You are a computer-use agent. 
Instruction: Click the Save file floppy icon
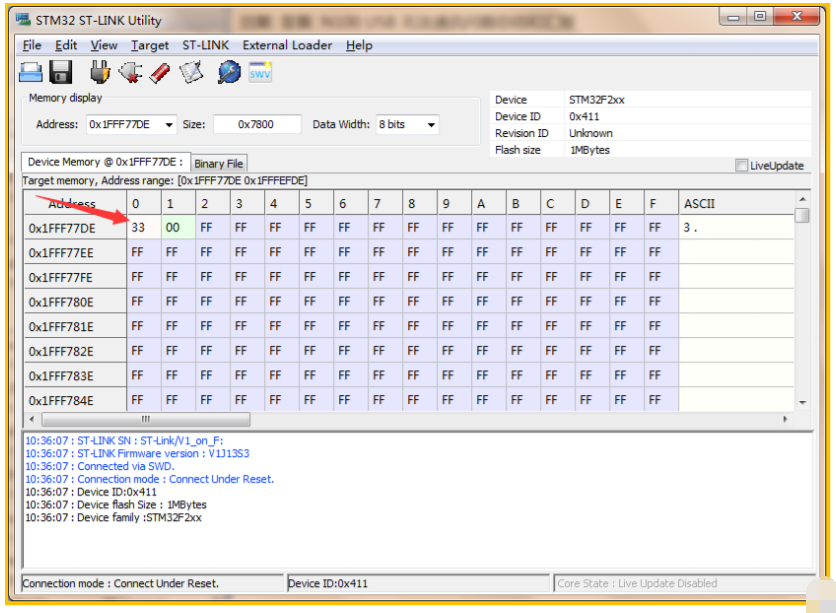click(61, 72)
